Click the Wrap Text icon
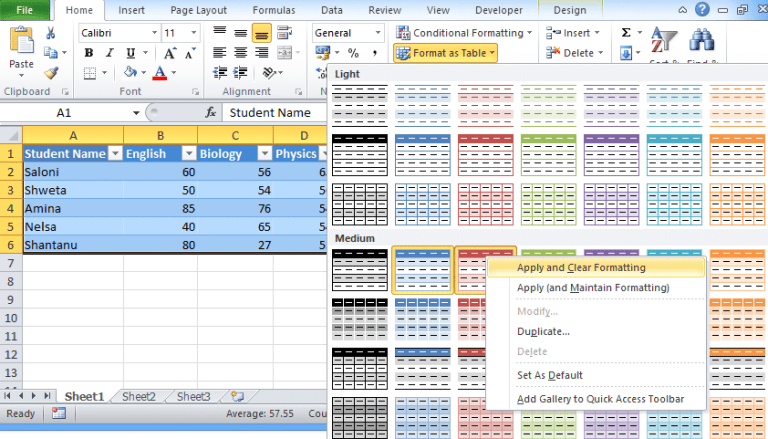The height and width of the screenshot is (439, 768). (x=285, y=32)
